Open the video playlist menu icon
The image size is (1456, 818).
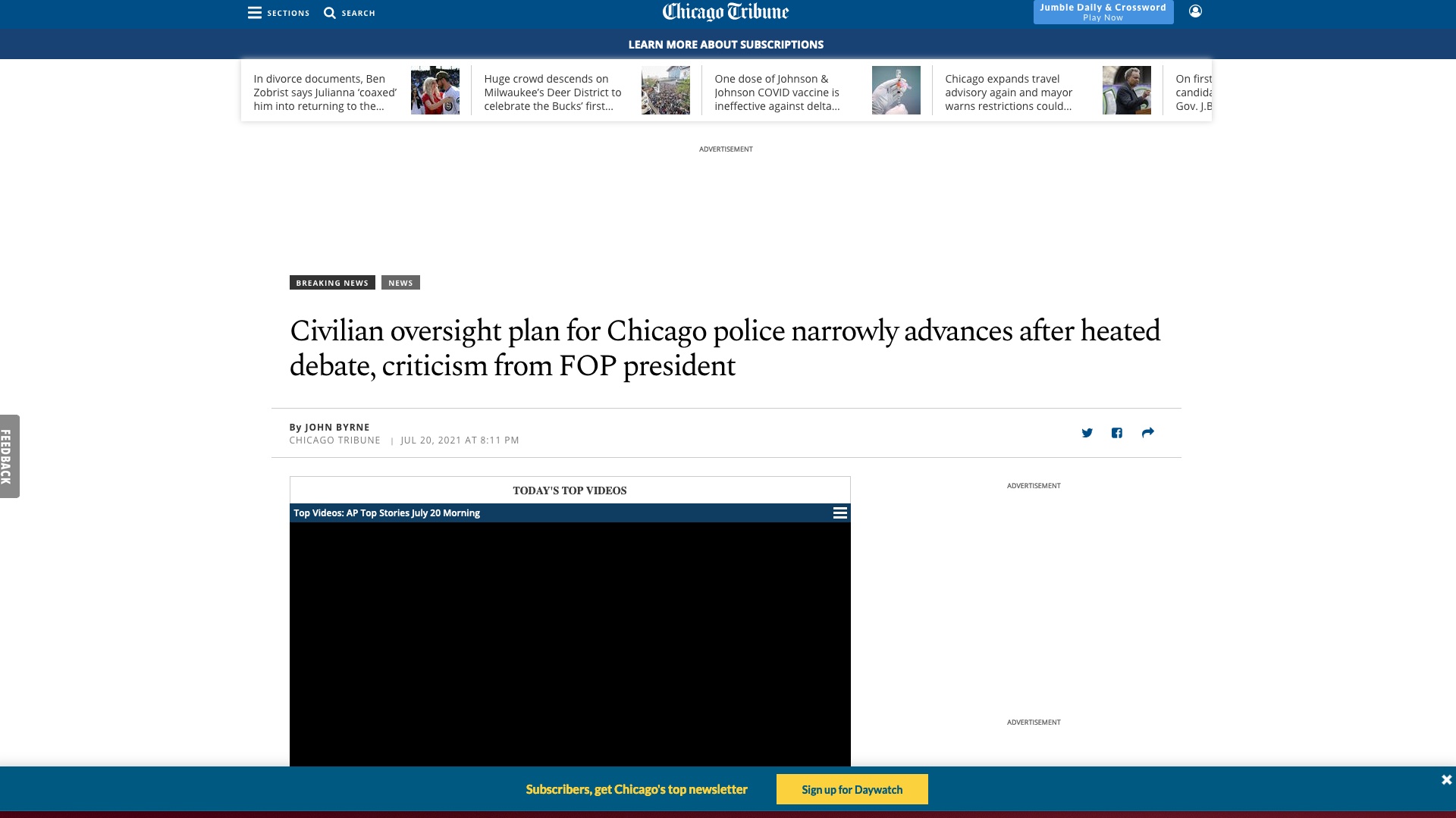(x=839, y=513)
